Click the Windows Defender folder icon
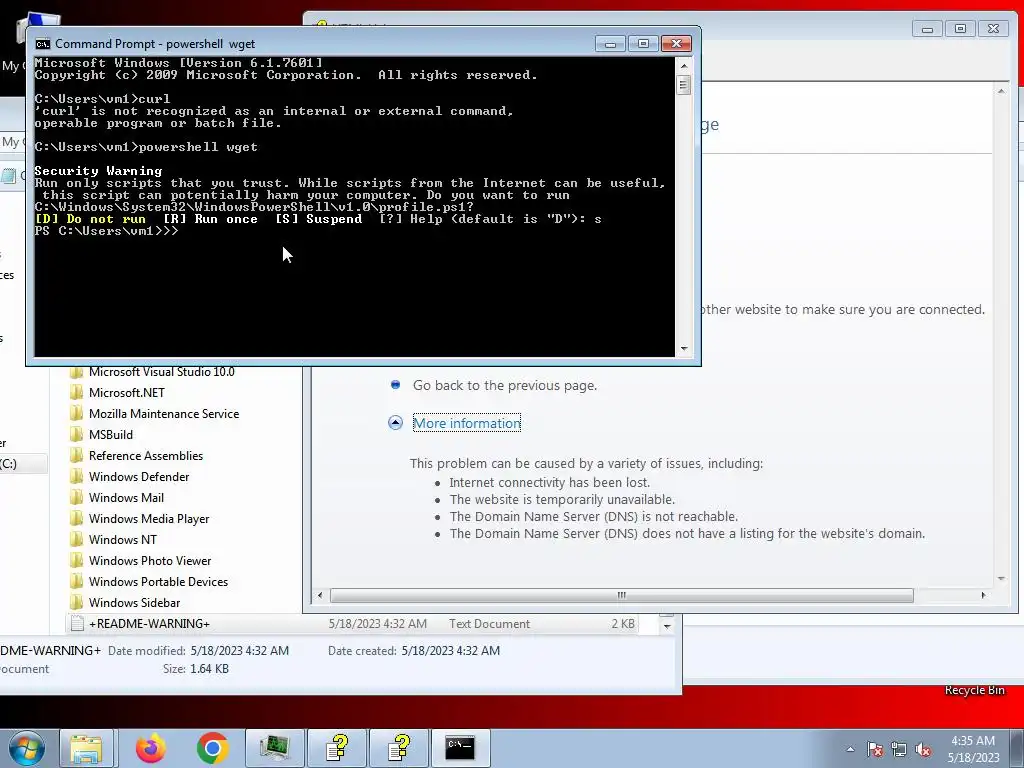 [76, 477]
